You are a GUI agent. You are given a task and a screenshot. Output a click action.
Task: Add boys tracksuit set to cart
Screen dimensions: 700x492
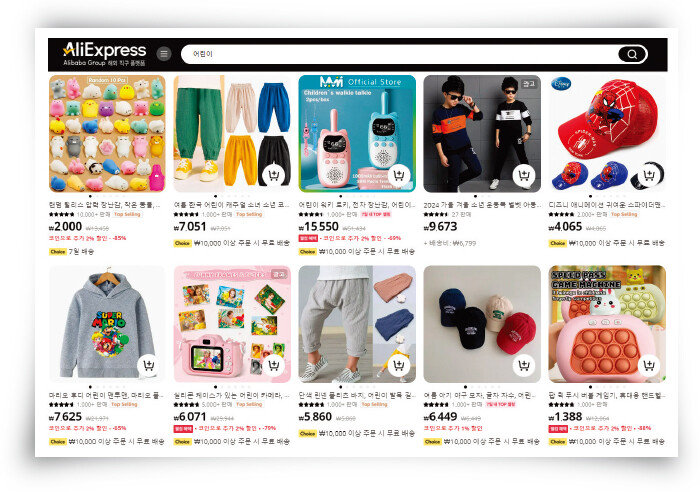(524, 175)
